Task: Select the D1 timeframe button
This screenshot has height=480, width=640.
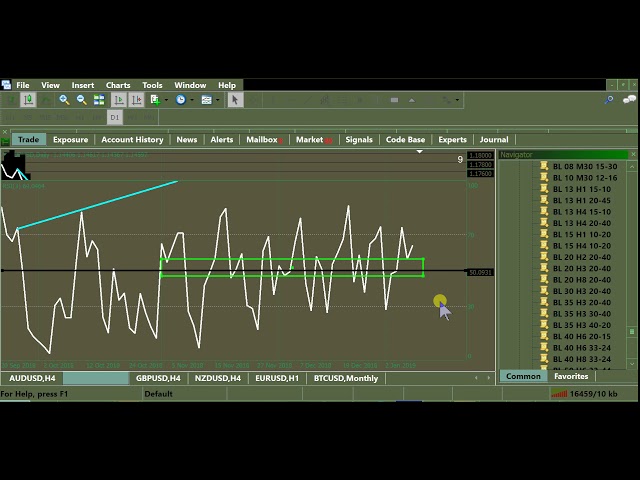Action: [x=114, y=118]
